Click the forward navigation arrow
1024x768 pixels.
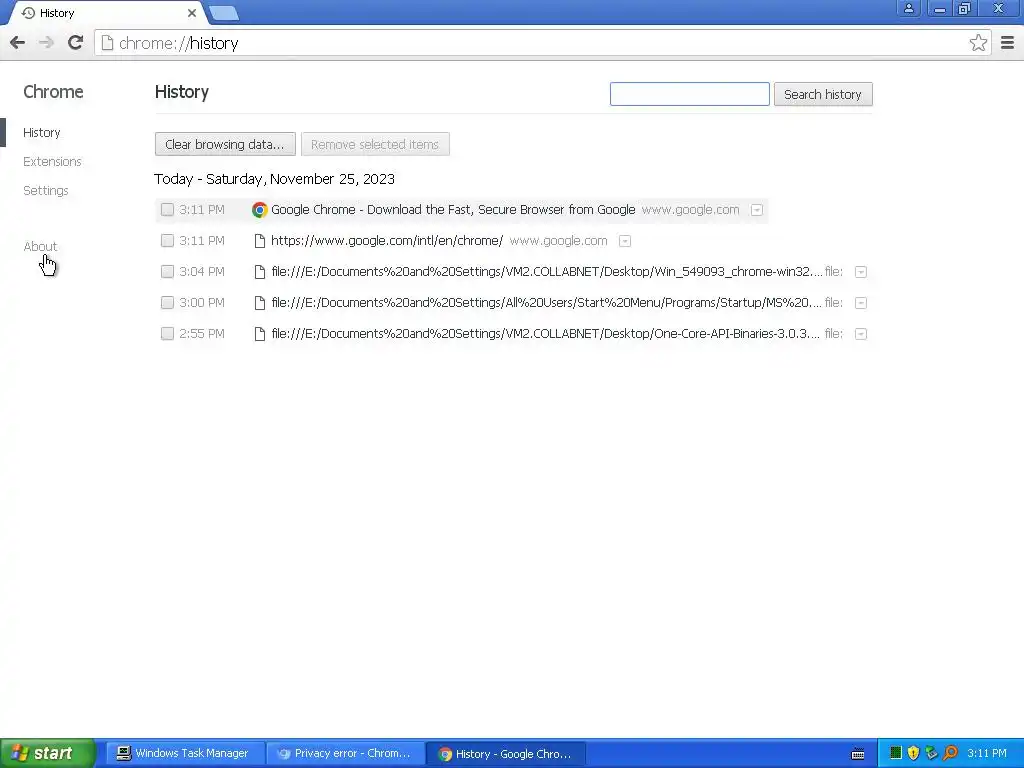pos(46,43)
